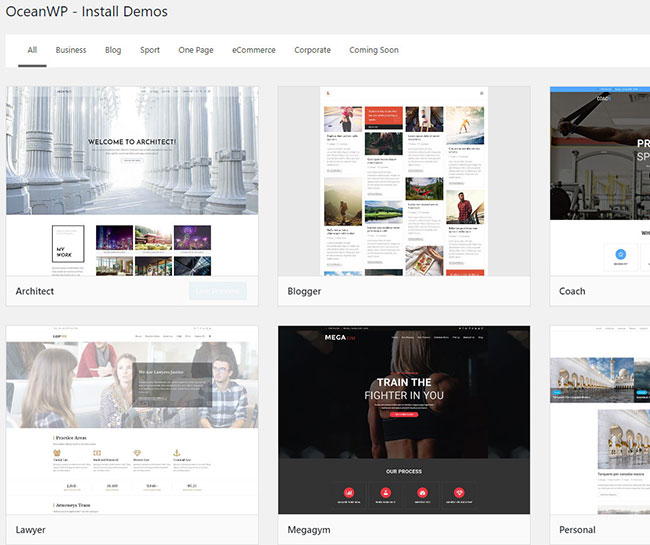Select the Corporate category tab
This screenshot has height=545, width=650.
312,50
